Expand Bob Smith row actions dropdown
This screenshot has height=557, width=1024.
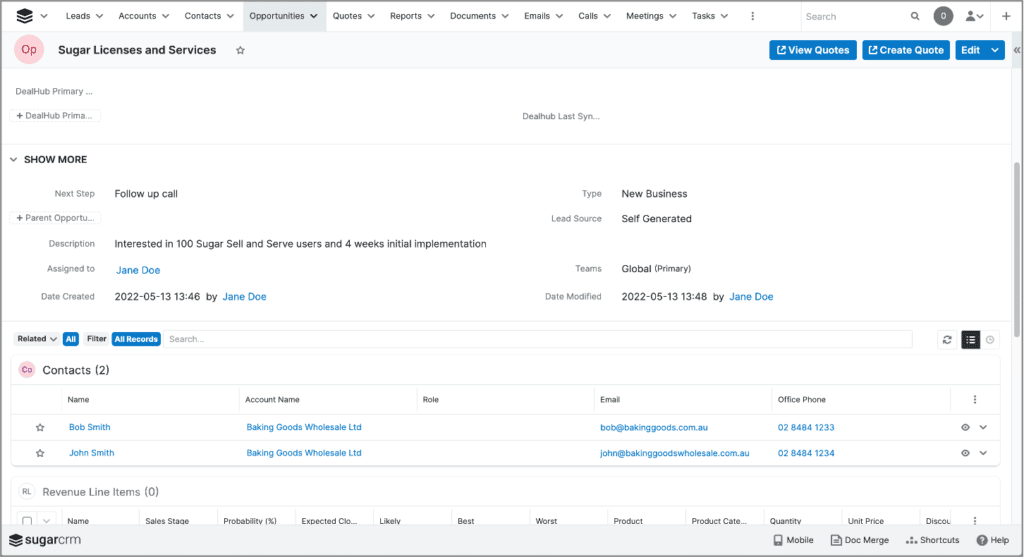[983, 428]
